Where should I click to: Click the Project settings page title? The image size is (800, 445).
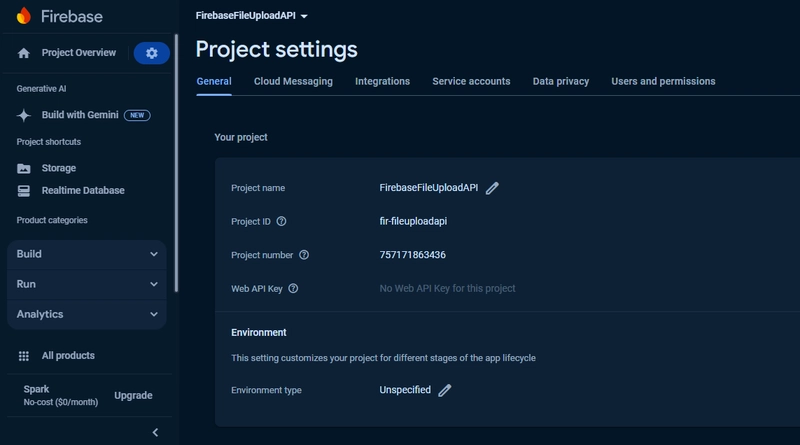pos(277,50)
